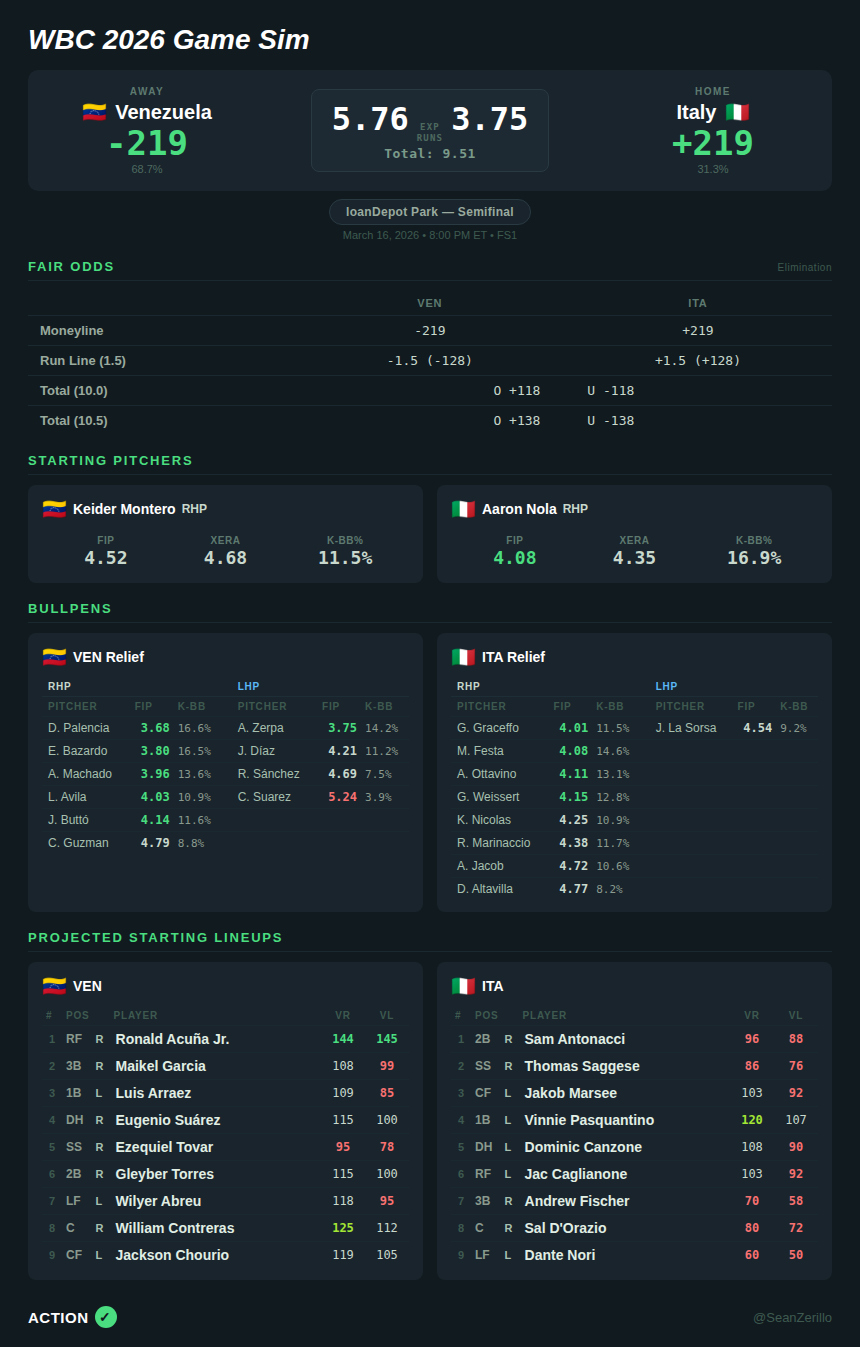The width and height of the screenshot is (860, 1347).
Task: Click the Under -138 odds for Total 10.5
Action: pos(610,421)
